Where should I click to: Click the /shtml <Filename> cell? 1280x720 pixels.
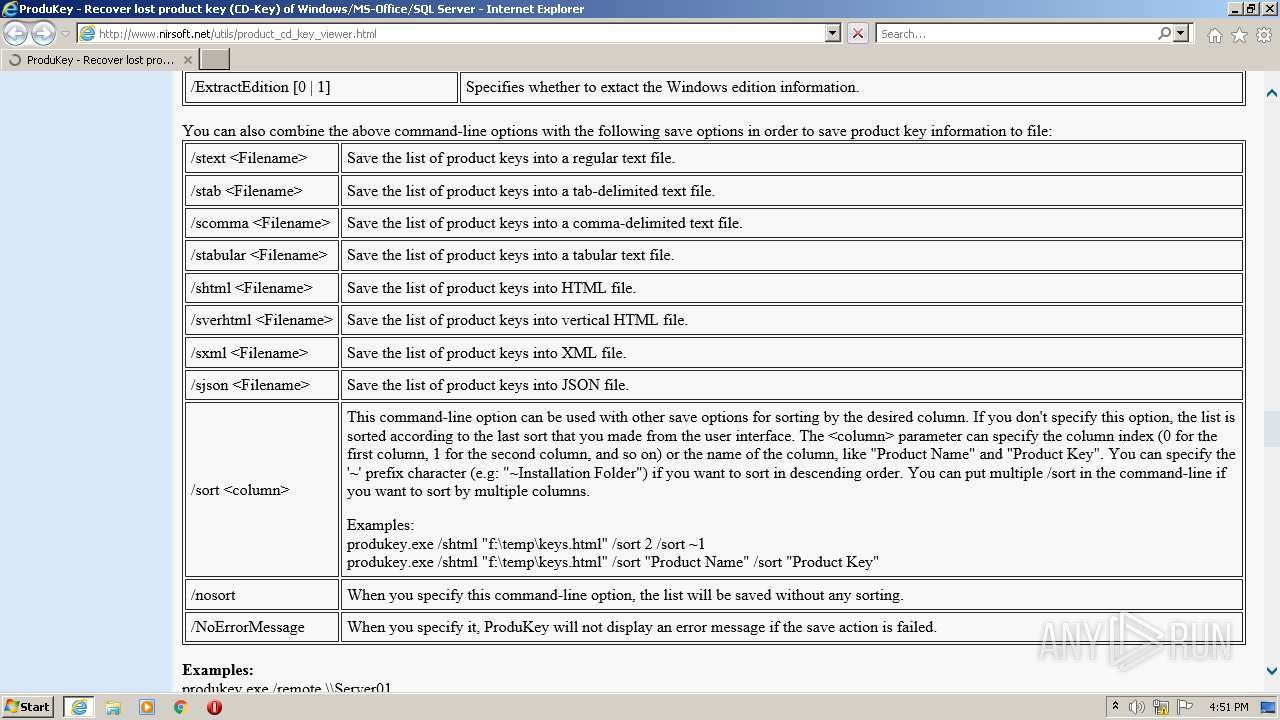tap(262, 288)
